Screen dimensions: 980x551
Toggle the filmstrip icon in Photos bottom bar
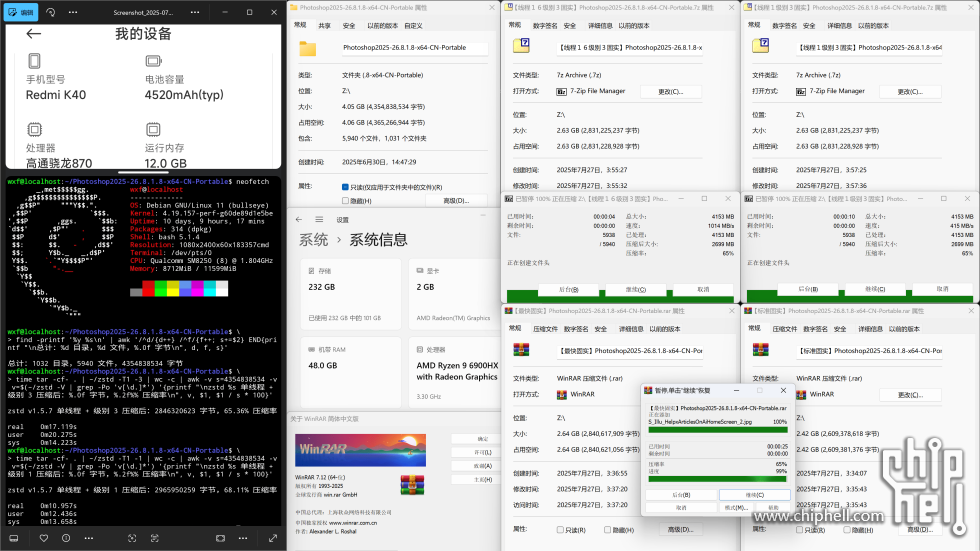(14, 538)
